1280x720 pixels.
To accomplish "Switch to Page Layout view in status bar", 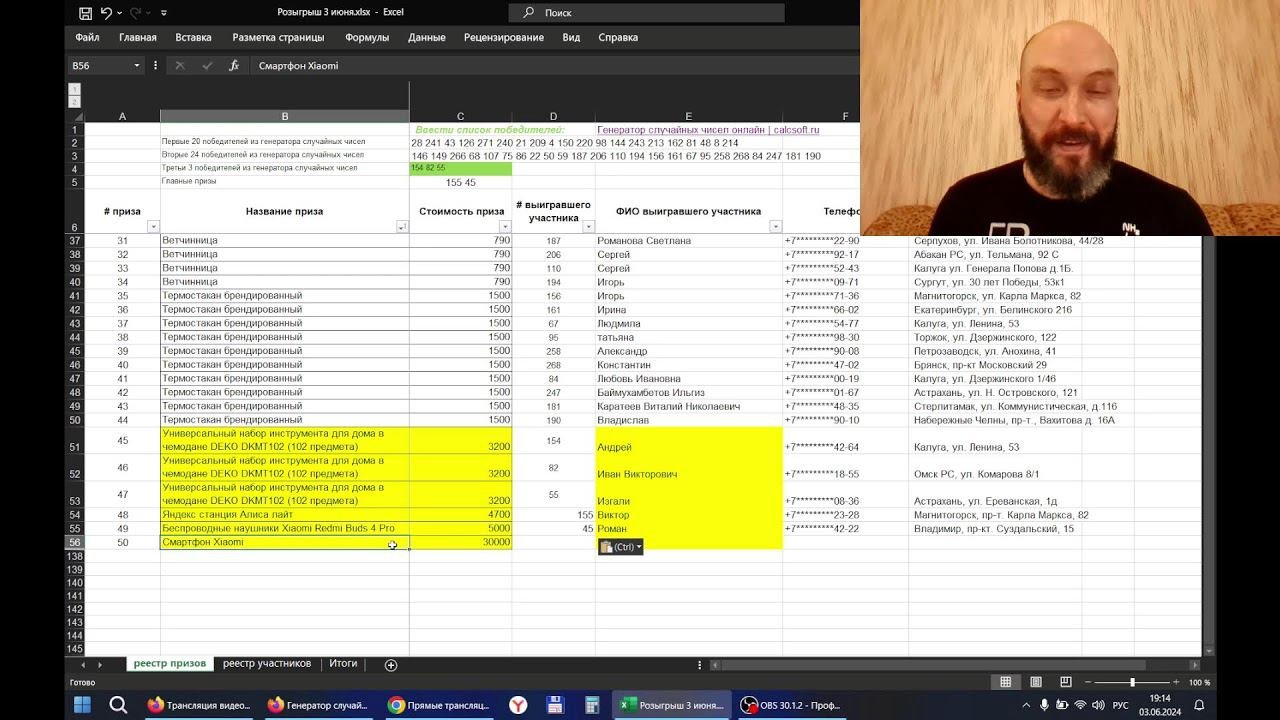I will point(1036,682).
